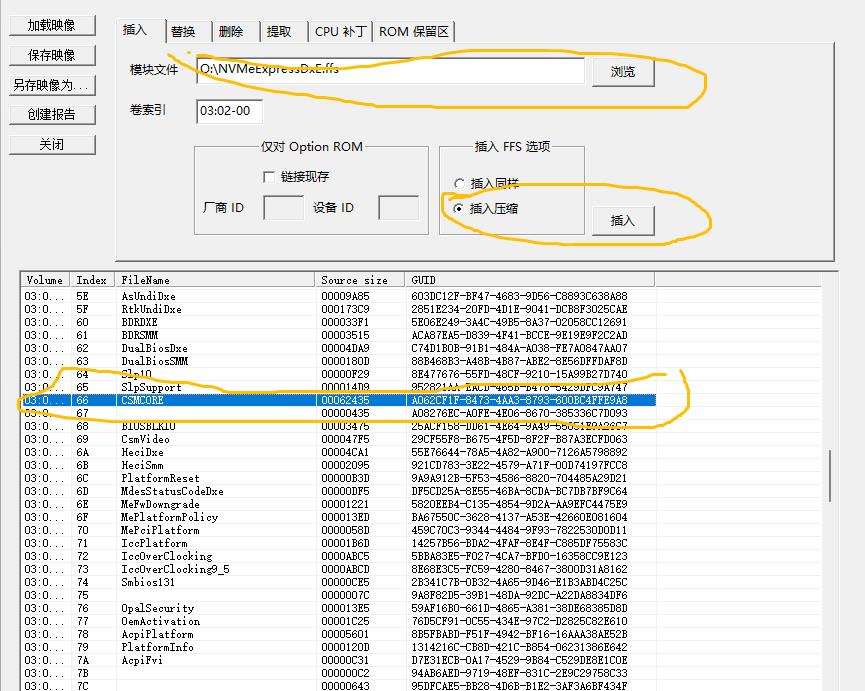Screen dimensions: 865x691
Task: Select the OemActivation row
Action: point(339,622)
